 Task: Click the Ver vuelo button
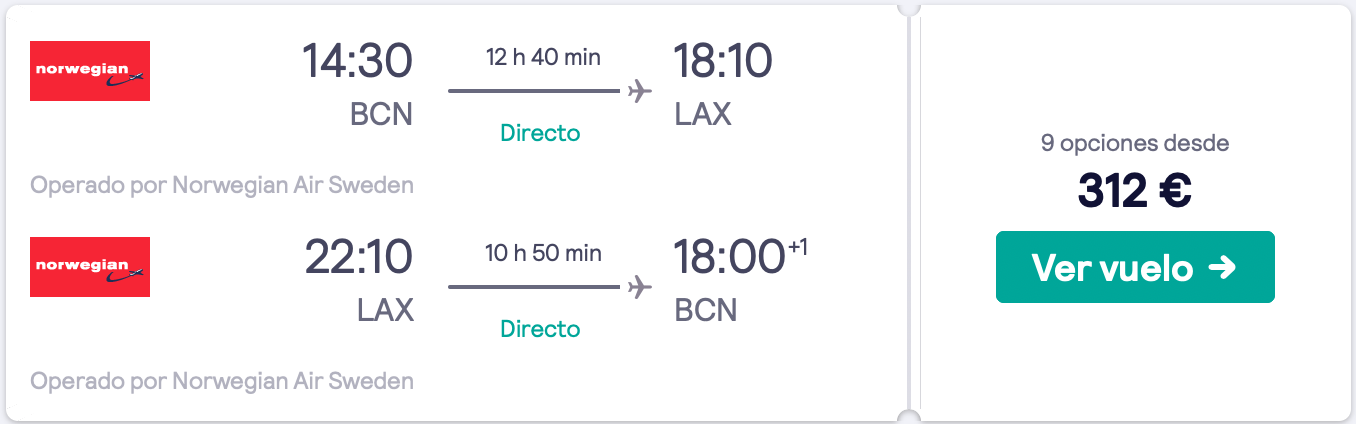1135,267
